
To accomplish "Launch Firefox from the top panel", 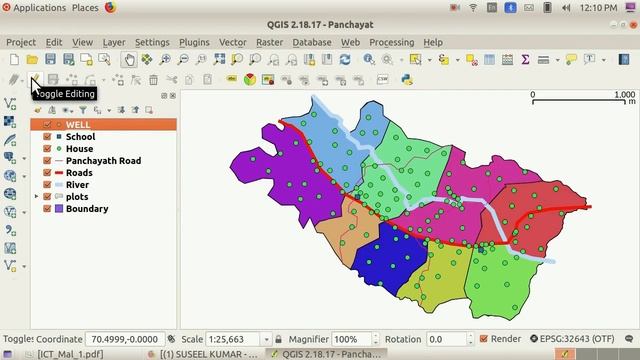I will pyautogui.click(x=110, y=7).
